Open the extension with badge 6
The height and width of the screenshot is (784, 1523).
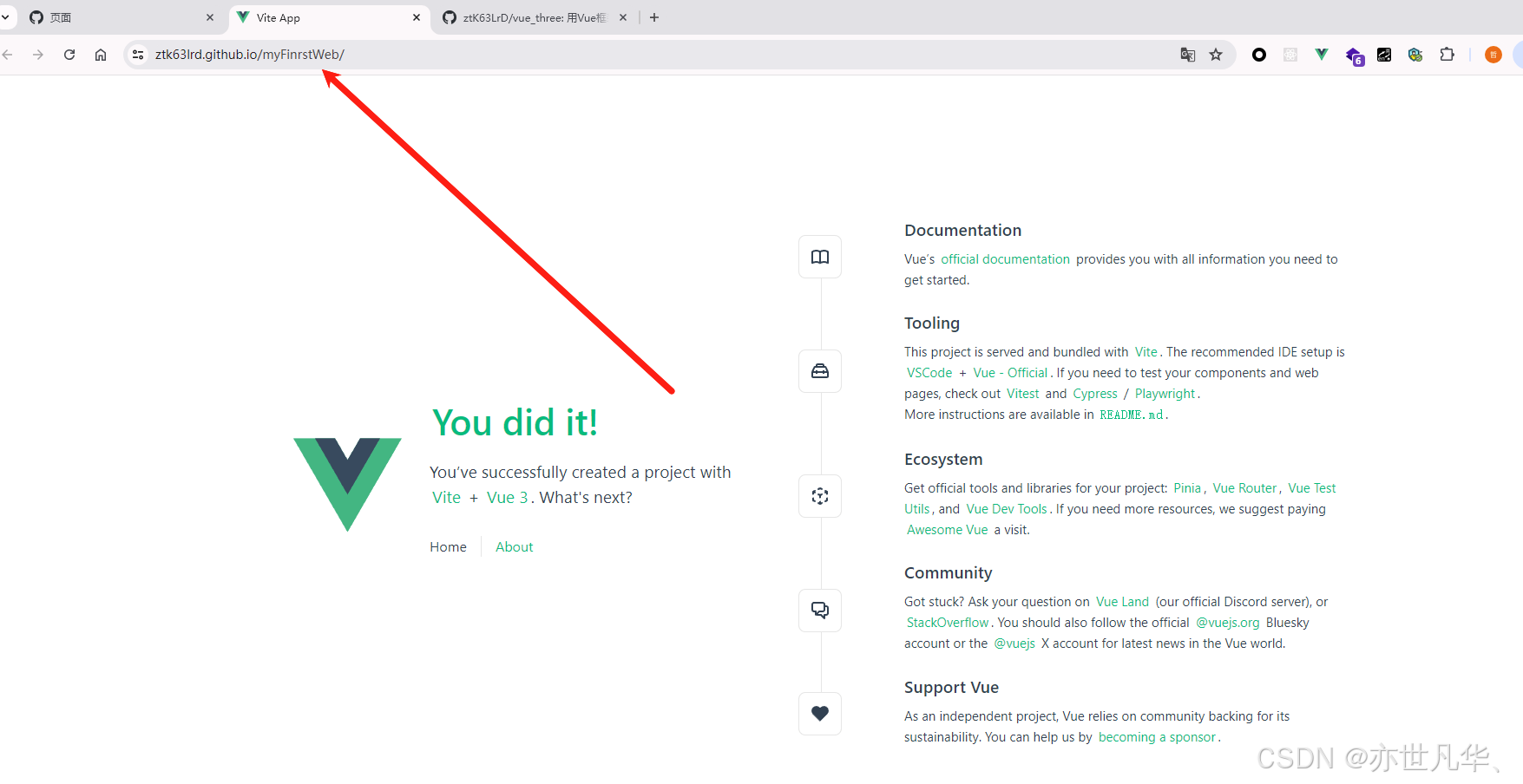pos(1354,56)
